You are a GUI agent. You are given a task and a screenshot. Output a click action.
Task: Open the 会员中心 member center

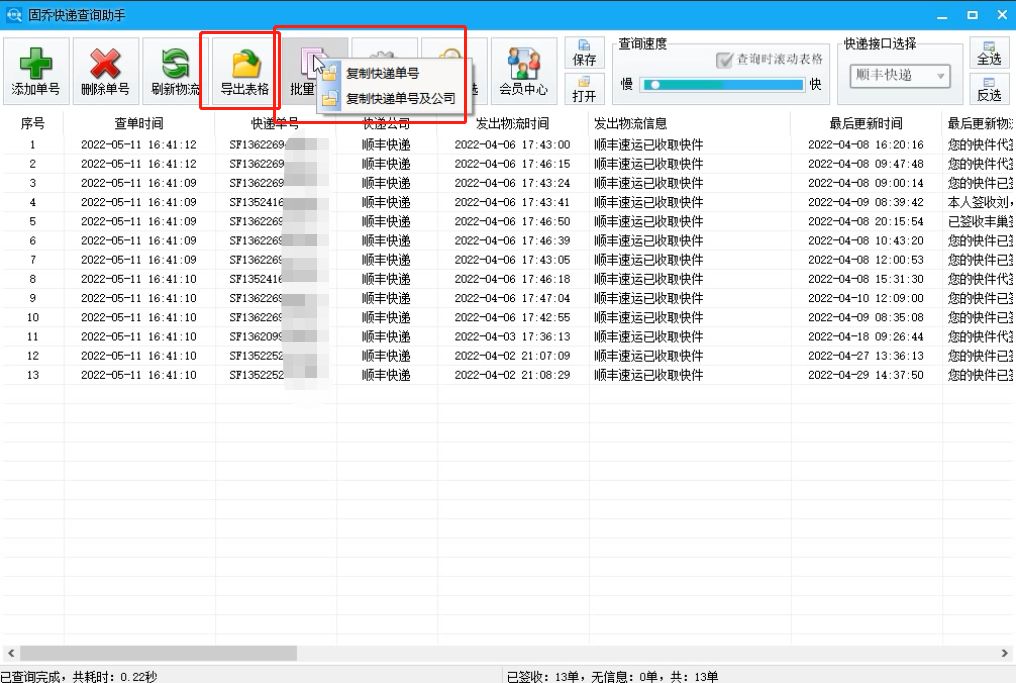523,69
